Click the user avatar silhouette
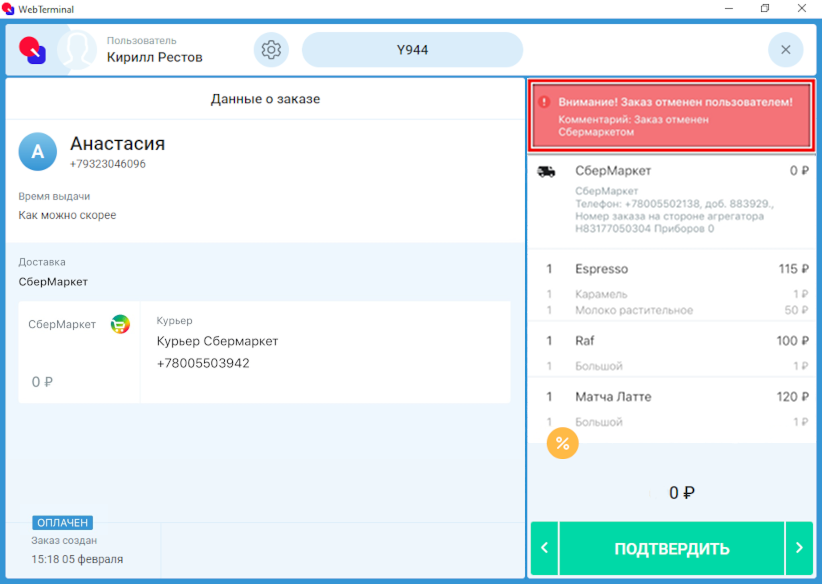 coord(77,50)
